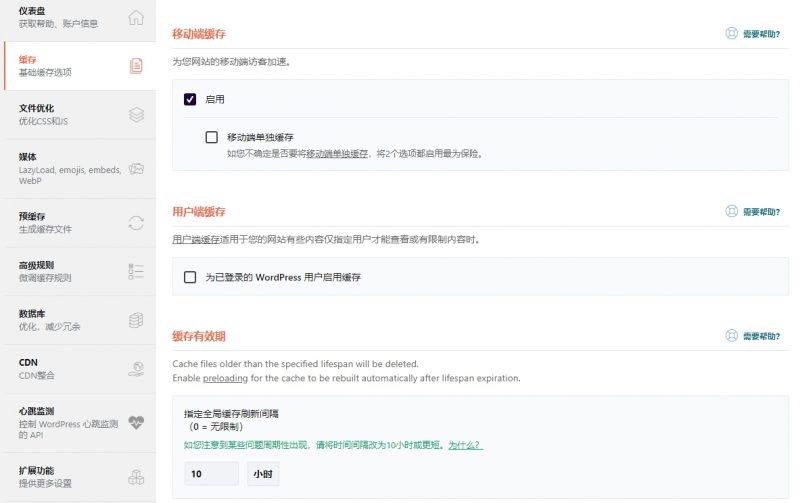Click the 移动端单独缓存 underlined link in description
Viewport: 800px width, 503px height.
337,154
